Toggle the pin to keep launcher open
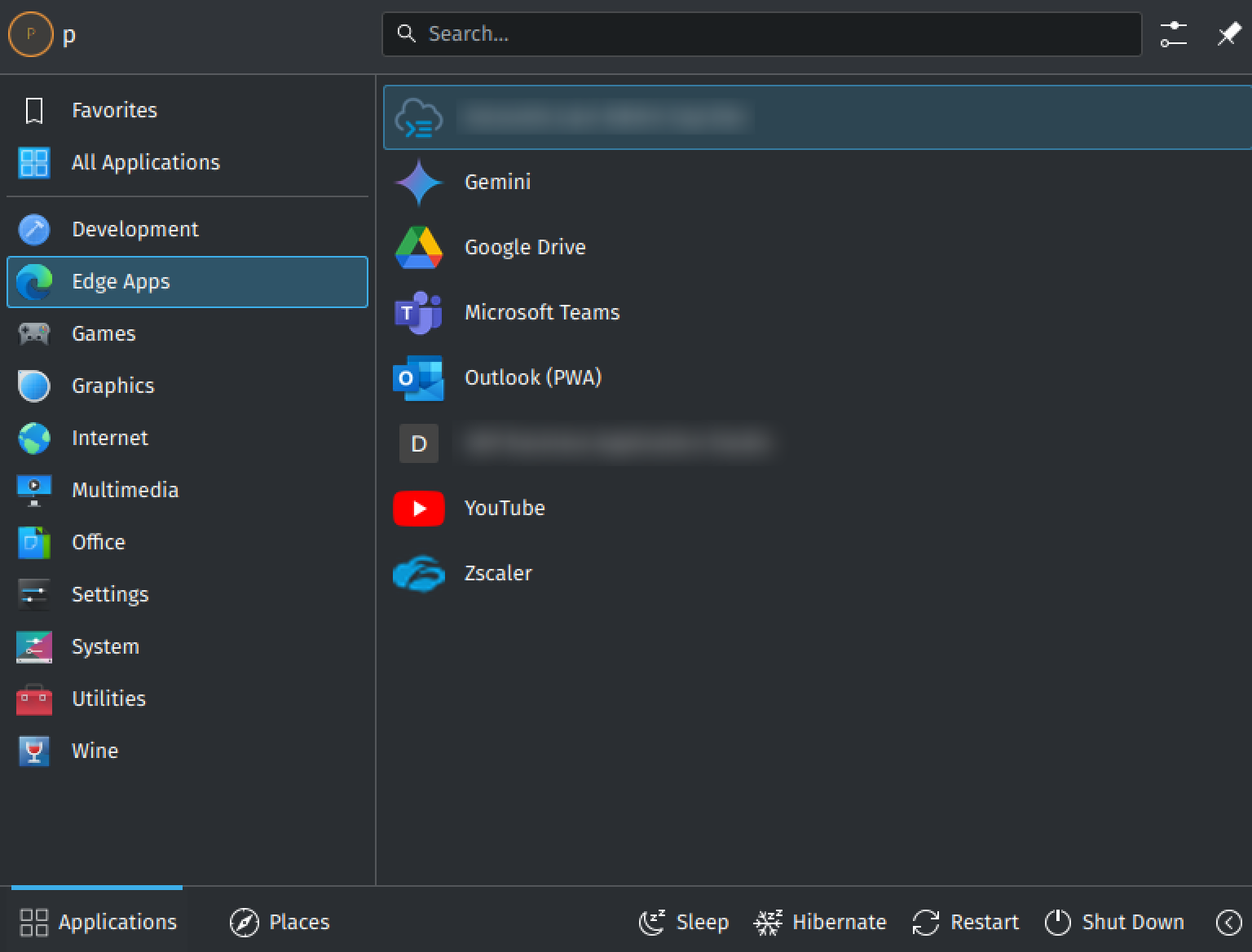 (x=1228, y=34)
